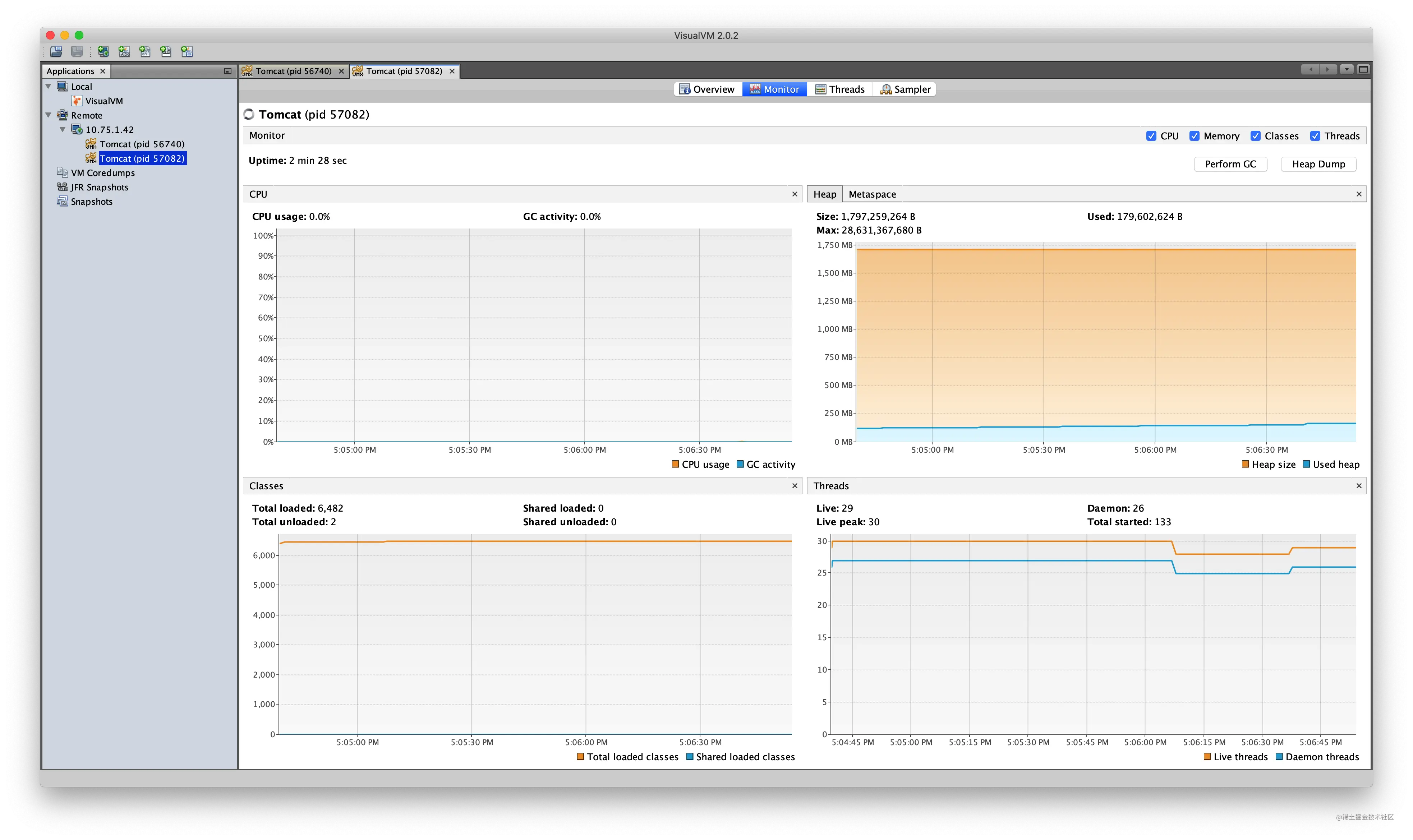Image resolution: width=1413 pixels, height=840 pixels.
Task: Select the Monitor tab
Action: (x=774, y=89)
